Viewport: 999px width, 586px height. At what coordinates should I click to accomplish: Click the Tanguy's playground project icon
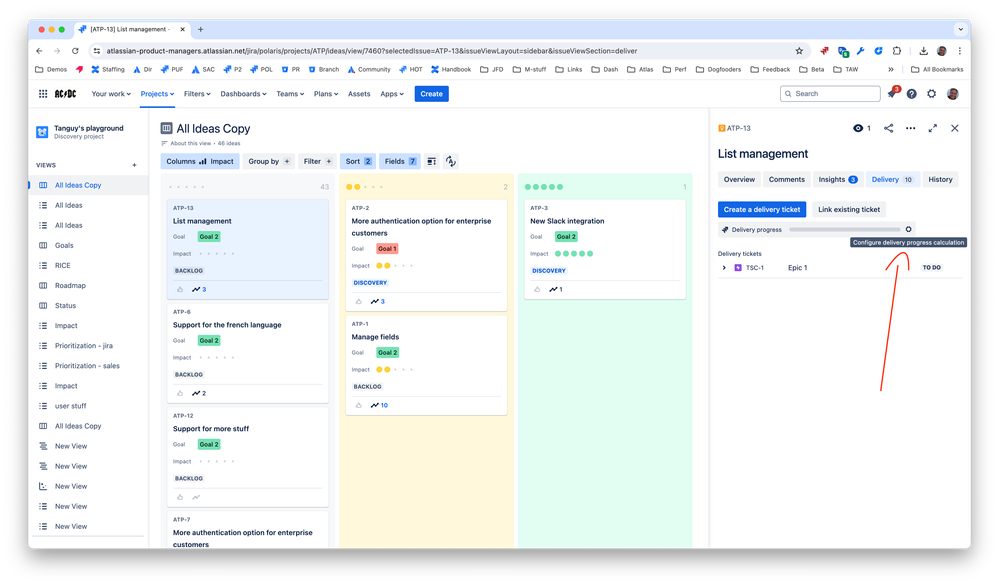(x=42, y=132)
